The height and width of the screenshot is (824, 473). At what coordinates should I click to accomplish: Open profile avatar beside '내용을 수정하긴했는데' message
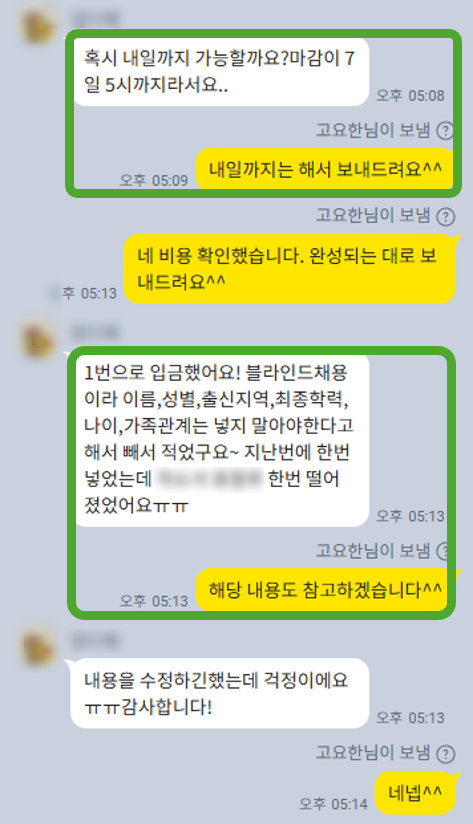coord(37,647)
